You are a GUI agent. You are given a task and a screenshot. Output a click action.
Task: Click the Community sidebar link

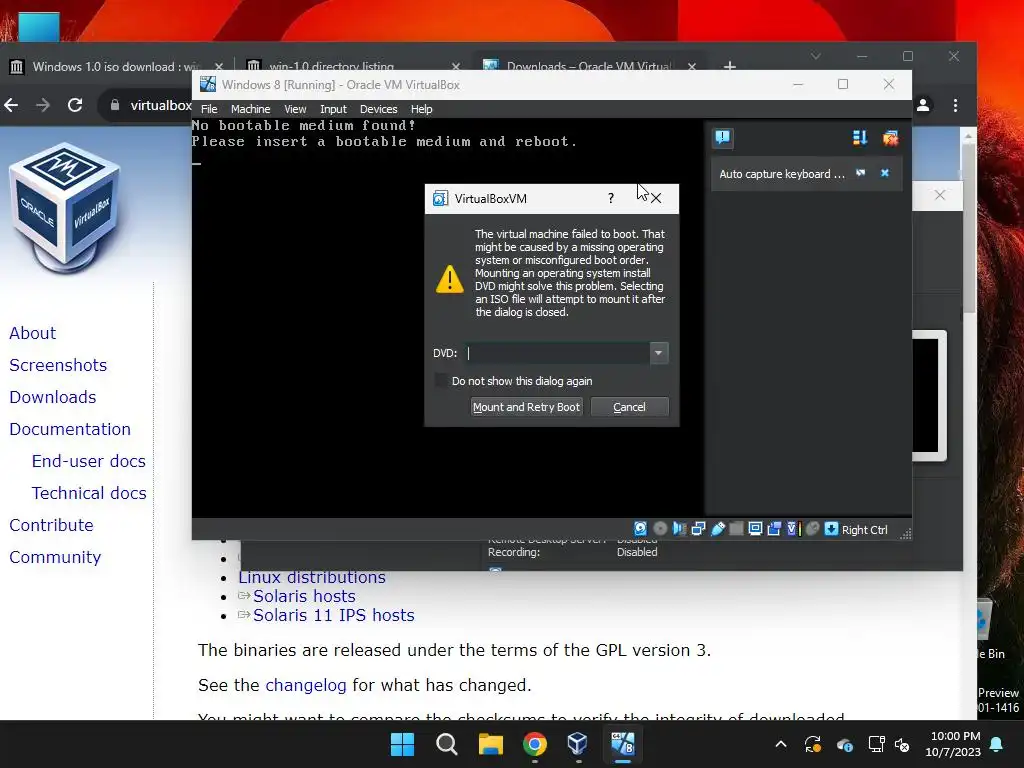coord(56,557)
